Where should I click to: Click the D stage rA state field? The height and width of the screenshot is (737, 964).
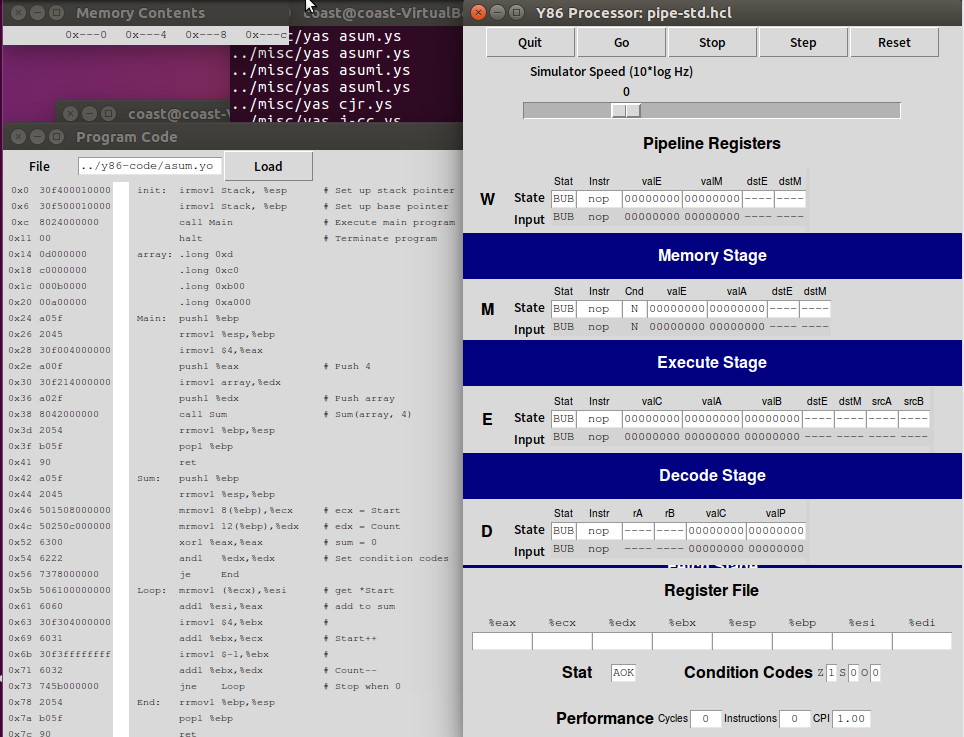(638, 530)
